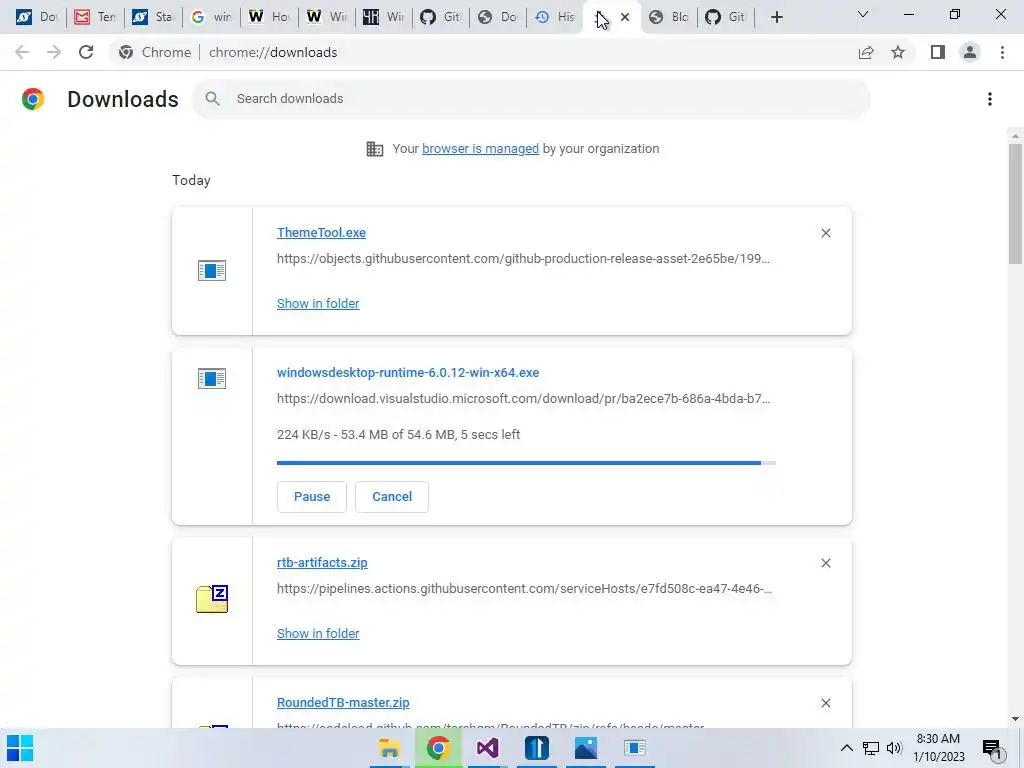Click the Chrome logo beside Downloads
This screenshot has height=768, width=1024.
click(33, 99)
